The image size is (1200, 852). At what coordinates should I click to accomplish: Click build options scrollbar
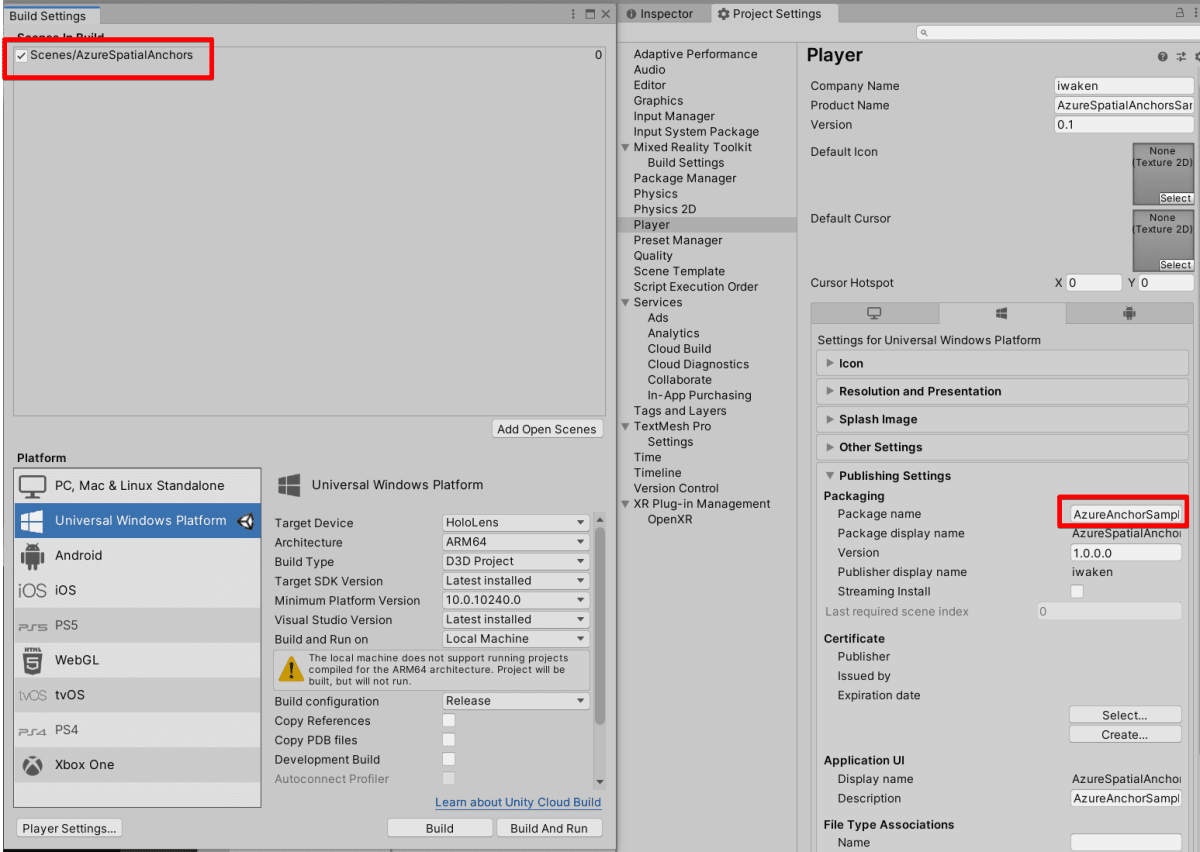coord(599,625)
